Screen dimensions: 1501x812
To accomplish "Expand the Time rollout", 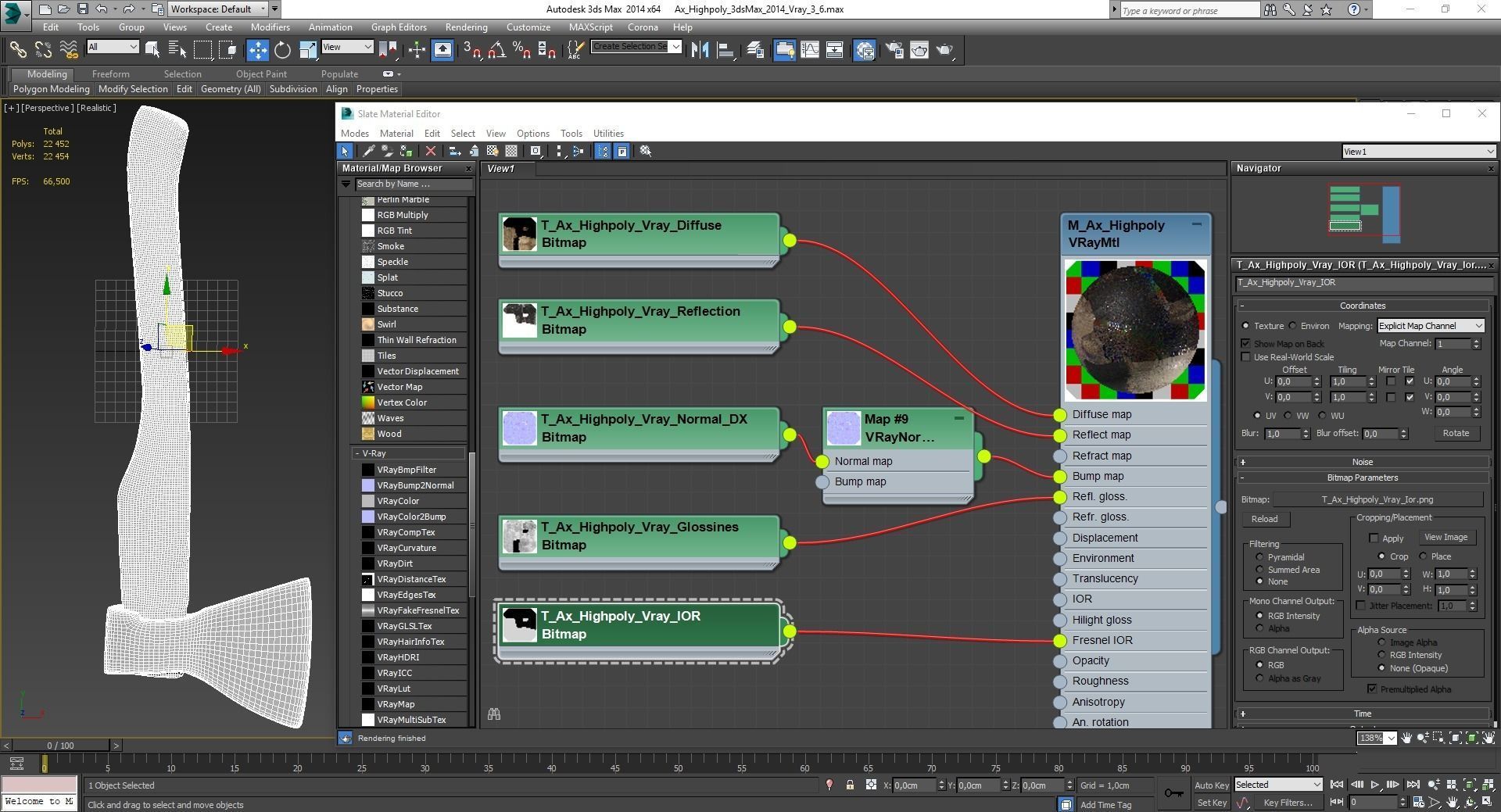I will pos(1363,714).
